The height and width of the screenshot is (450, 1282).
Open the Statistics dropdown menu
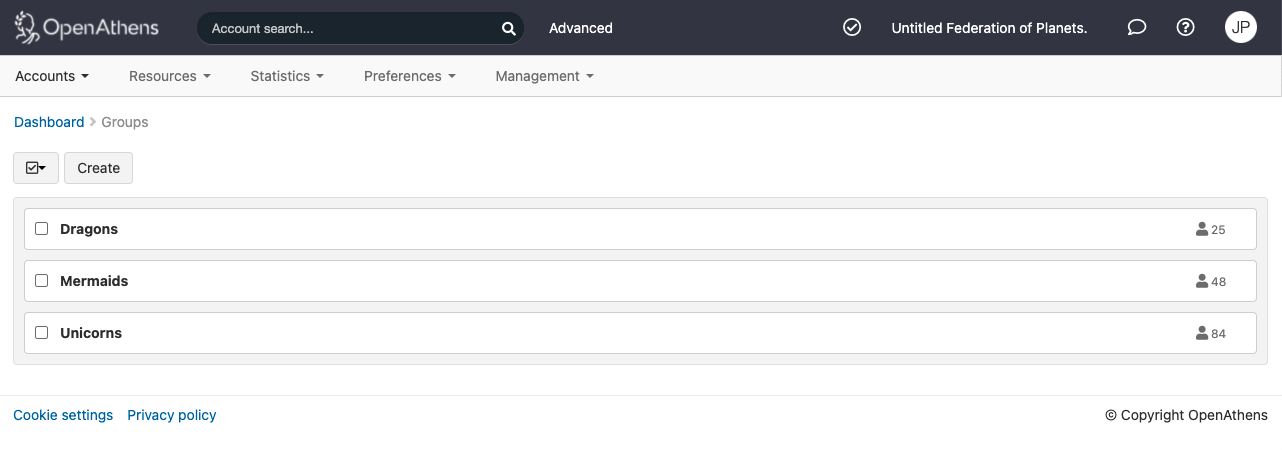coord(287,76)
